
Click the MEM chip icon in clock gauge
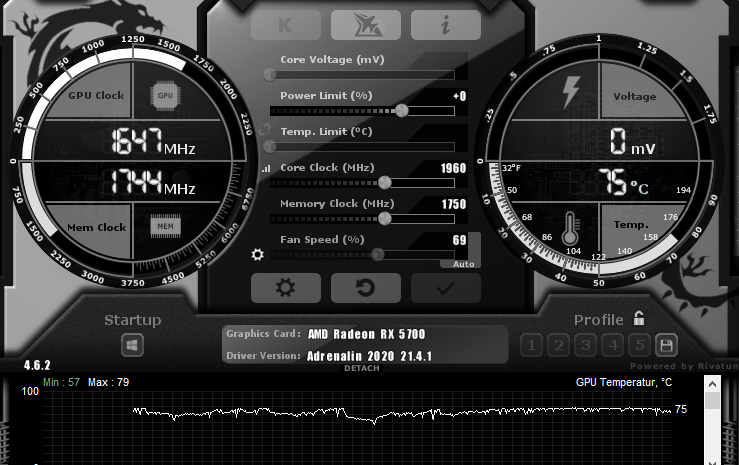pyautogui.click(x=165, y=226)
